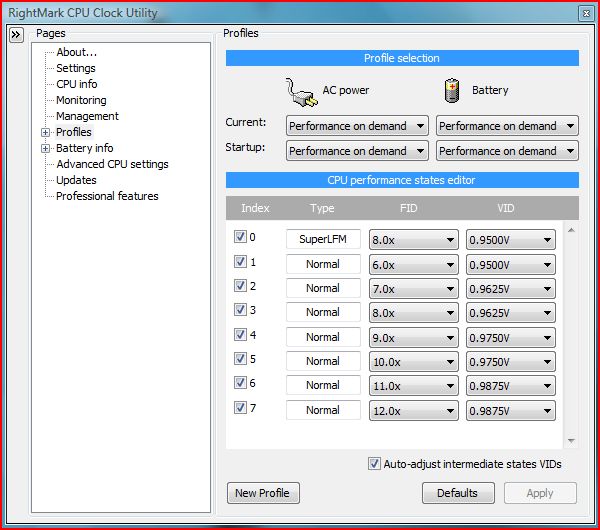Uncheck performance state index 2

click(240, 285)
